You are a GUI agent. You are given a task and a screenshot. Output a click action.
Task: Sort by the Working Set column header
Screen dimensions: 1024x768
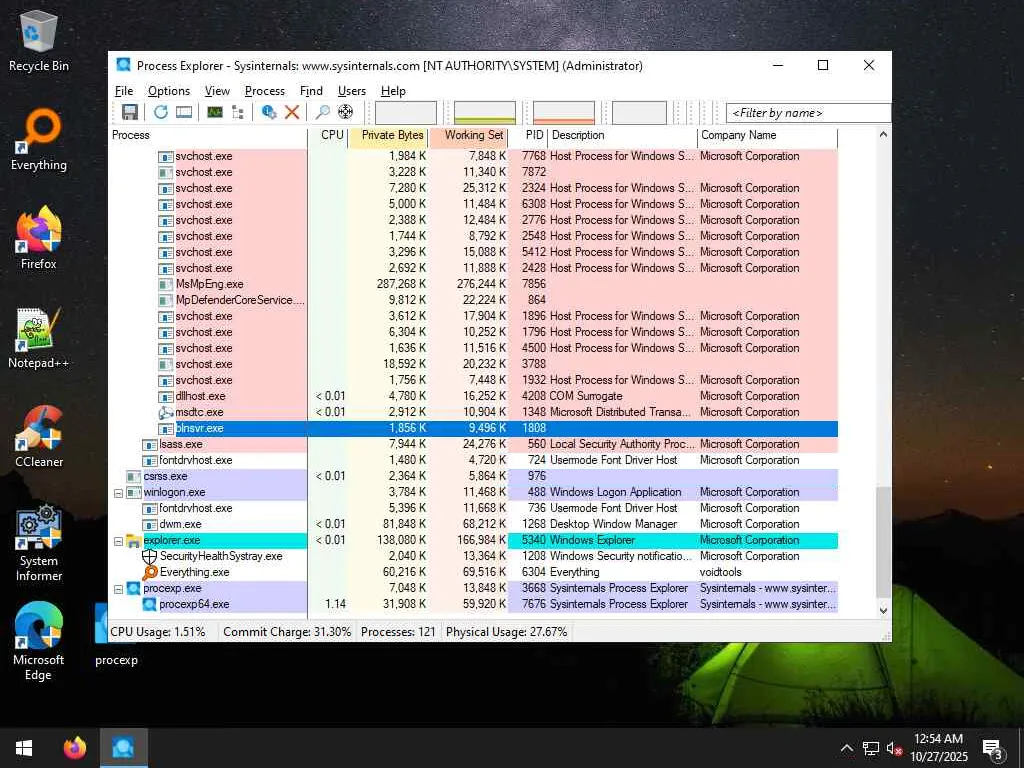click(469, 135)
